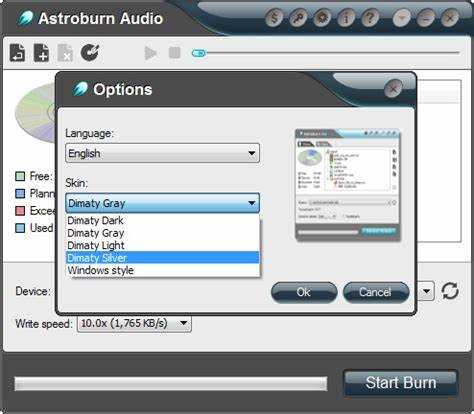Click the Write speed label
This screenshot has width=474, height=414.
click(x=44, y=324)
